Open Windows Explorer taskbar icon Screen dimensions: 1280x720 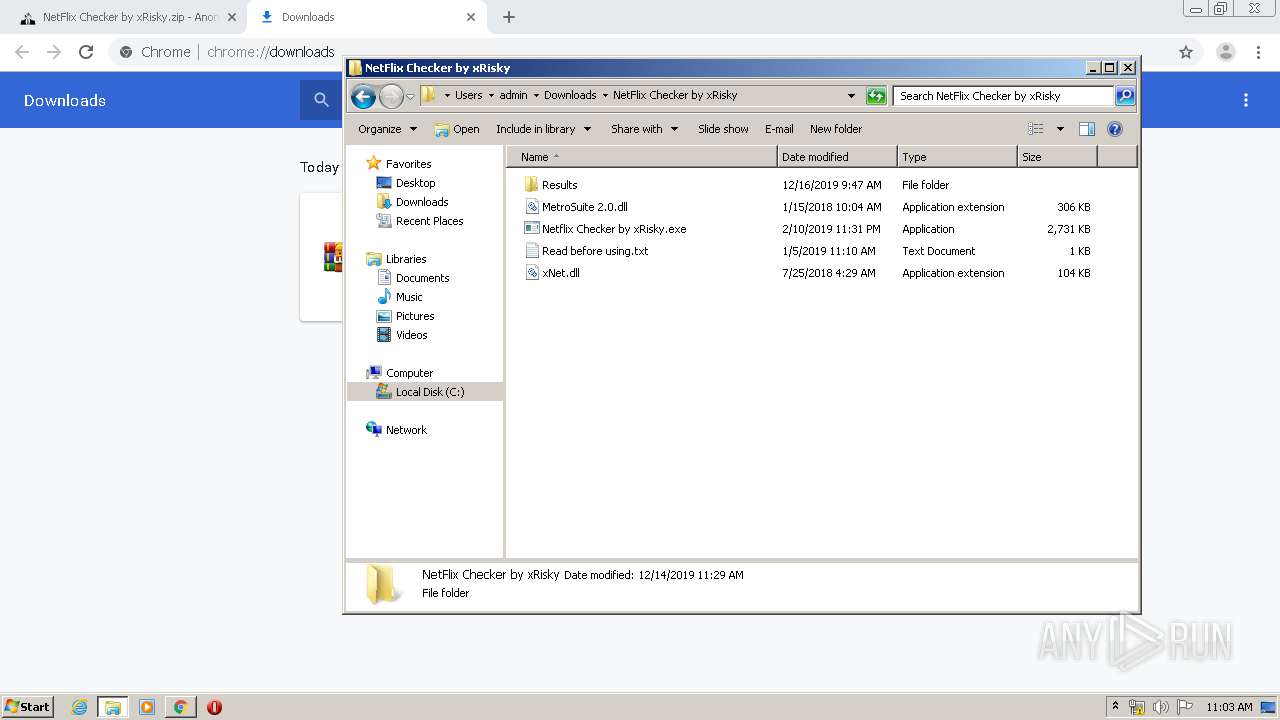click(113, 707)
